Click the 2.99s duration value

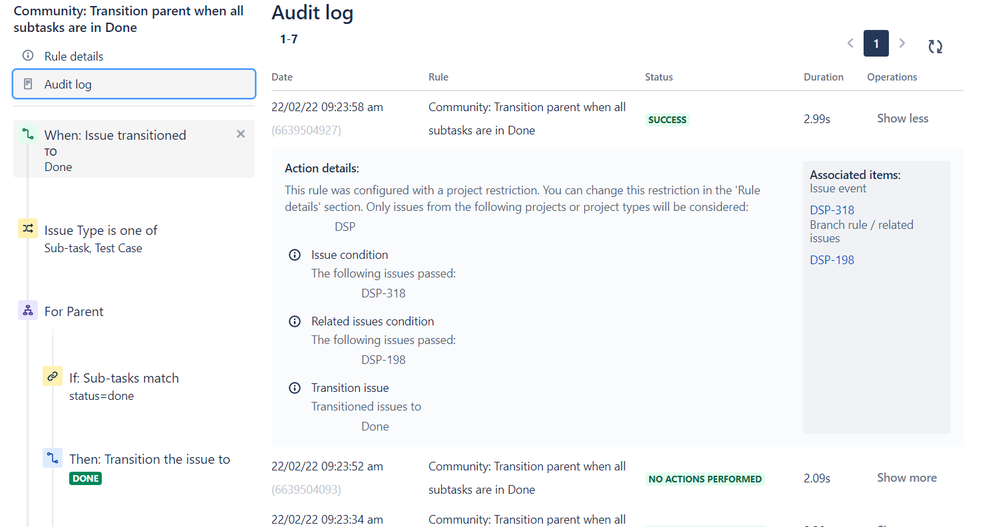[817, 119]
